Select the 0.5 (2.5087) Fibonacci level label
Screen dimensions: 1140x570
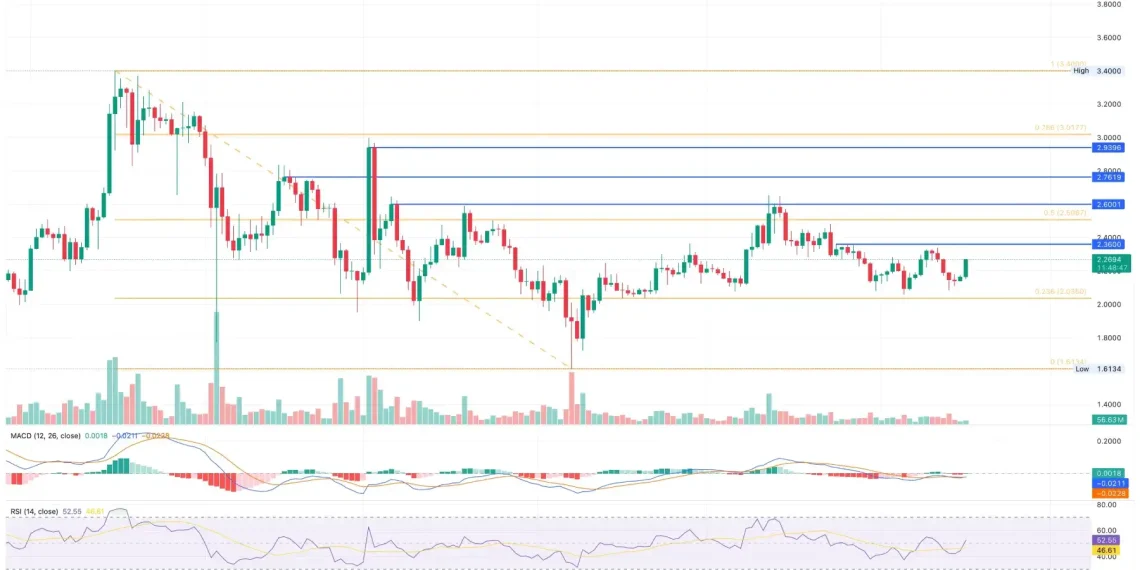point(1065,214)
